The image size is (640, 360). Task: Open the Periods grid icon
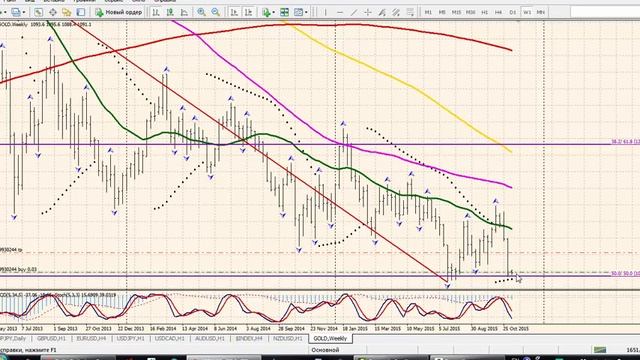click(284, 12)
